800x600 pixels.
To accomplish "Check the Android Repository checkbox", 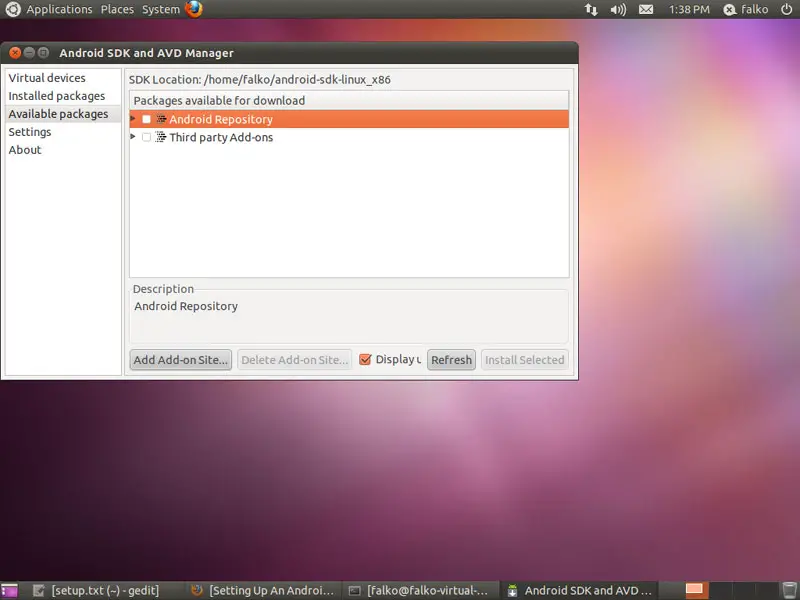I will point(146,119).
